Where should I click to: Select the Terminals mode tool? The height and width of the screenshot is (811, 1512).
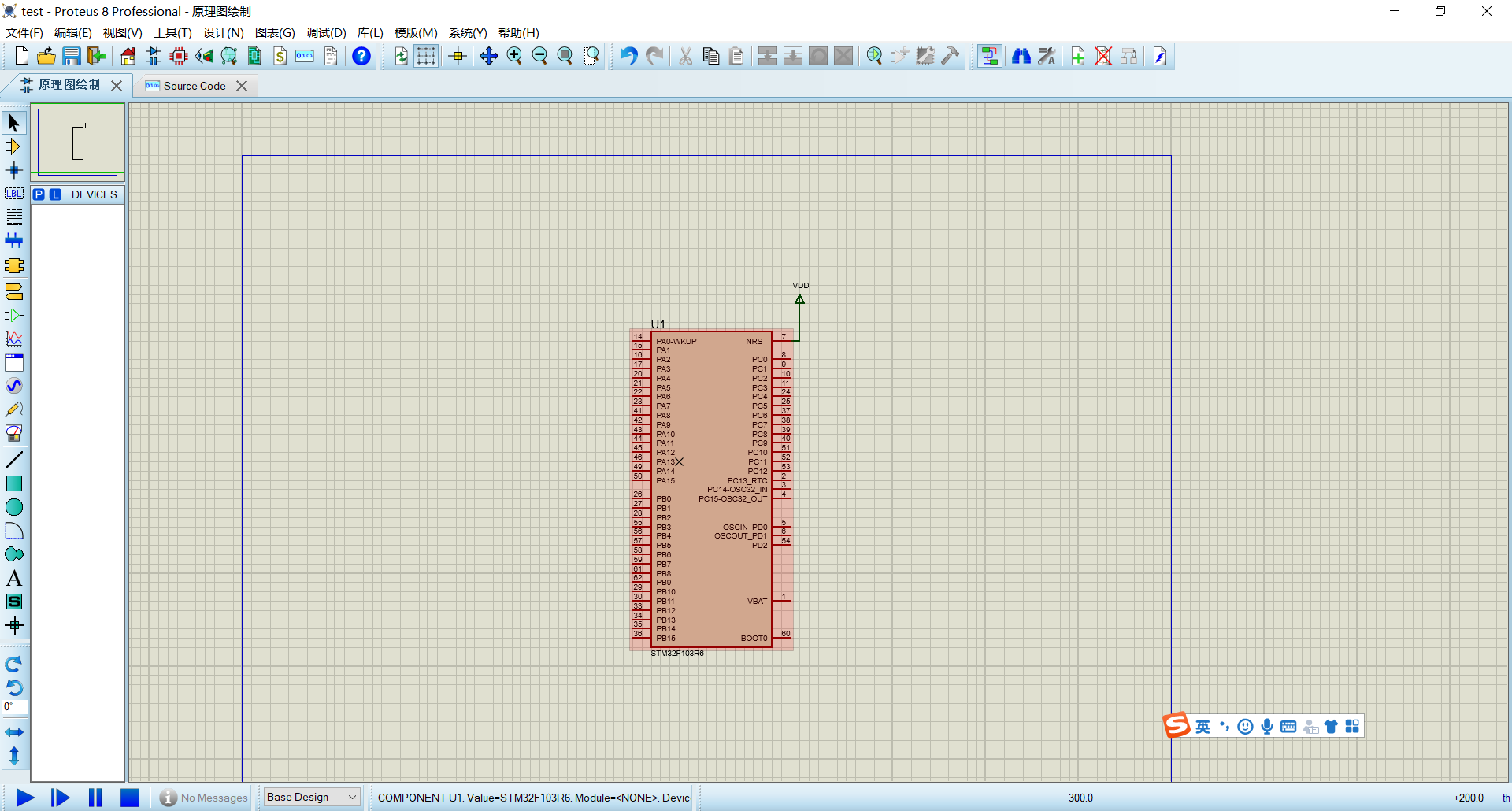pyautogui.click(x=14, y=292)
